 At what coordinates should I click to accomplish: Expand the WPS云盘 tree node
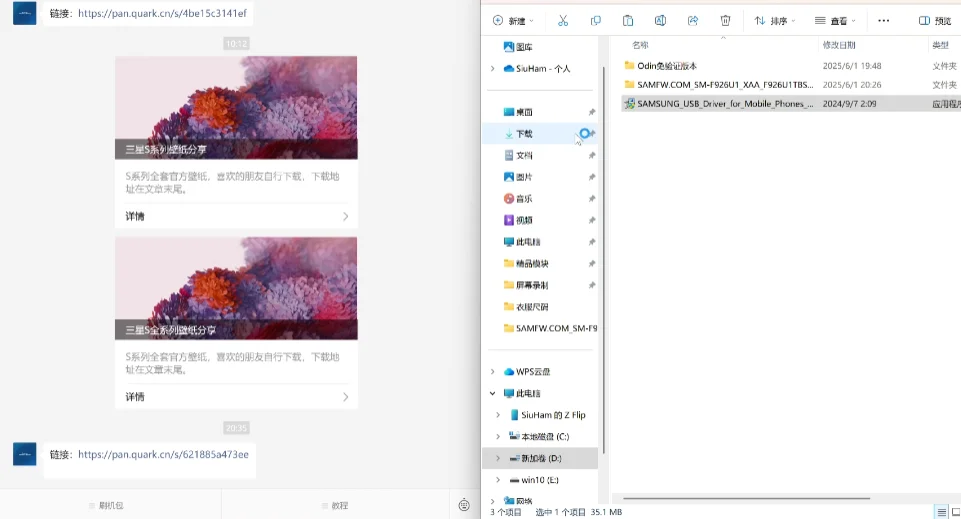[x=492, y=371]
